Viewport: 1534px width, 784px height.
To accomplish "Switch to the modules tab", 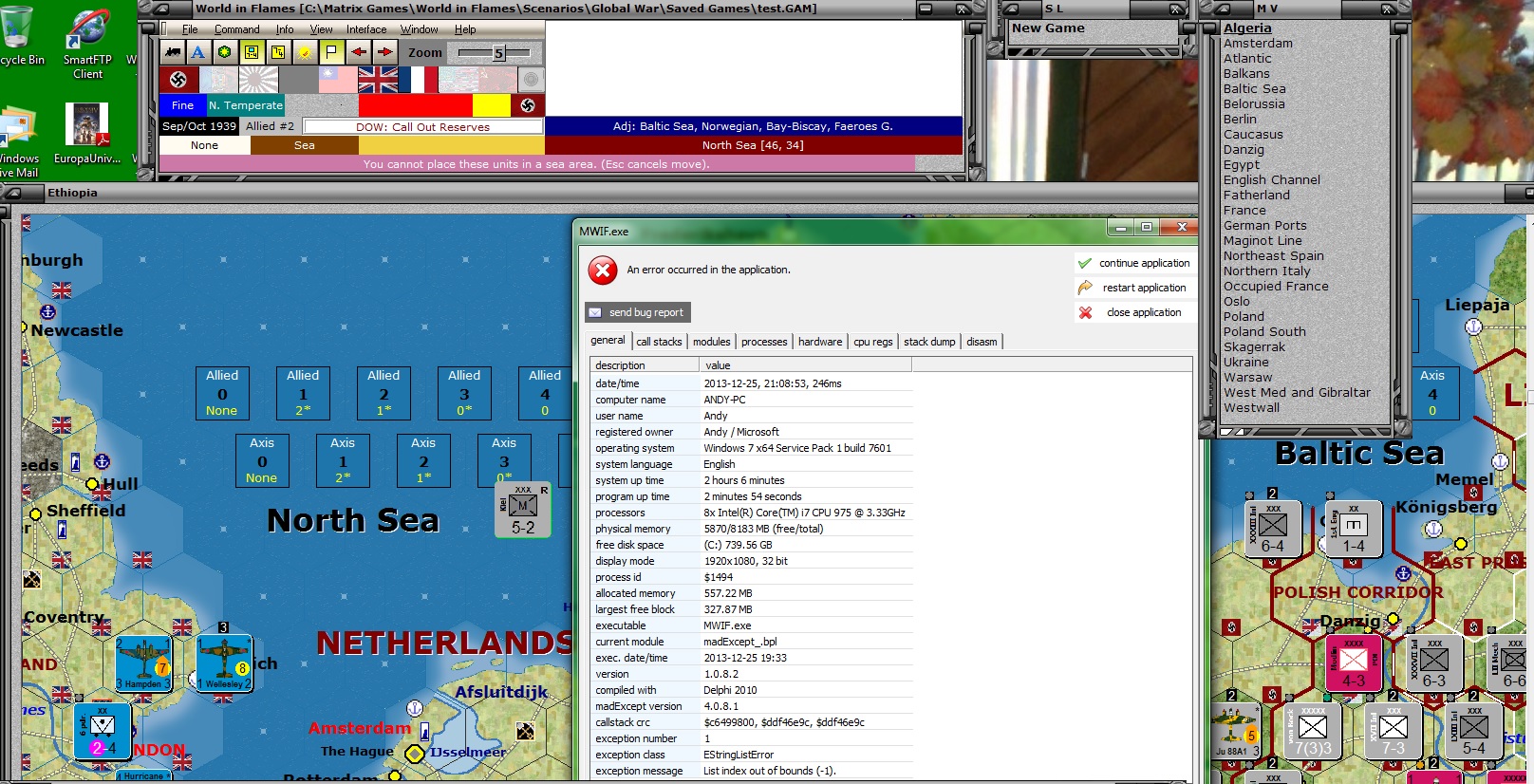I will [x=712, y=342].
